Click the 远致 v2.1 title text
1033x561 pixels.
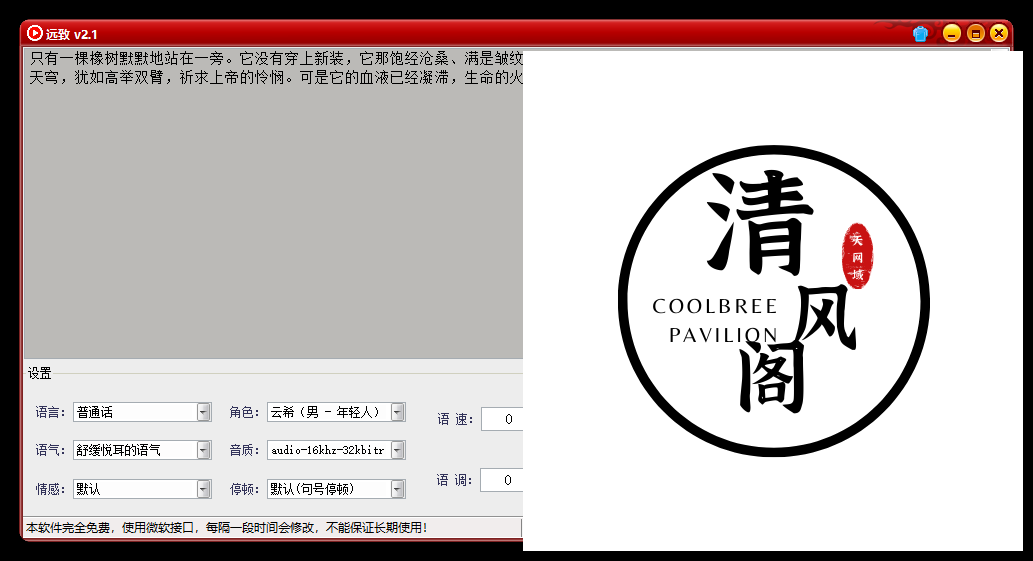[72, 34]
